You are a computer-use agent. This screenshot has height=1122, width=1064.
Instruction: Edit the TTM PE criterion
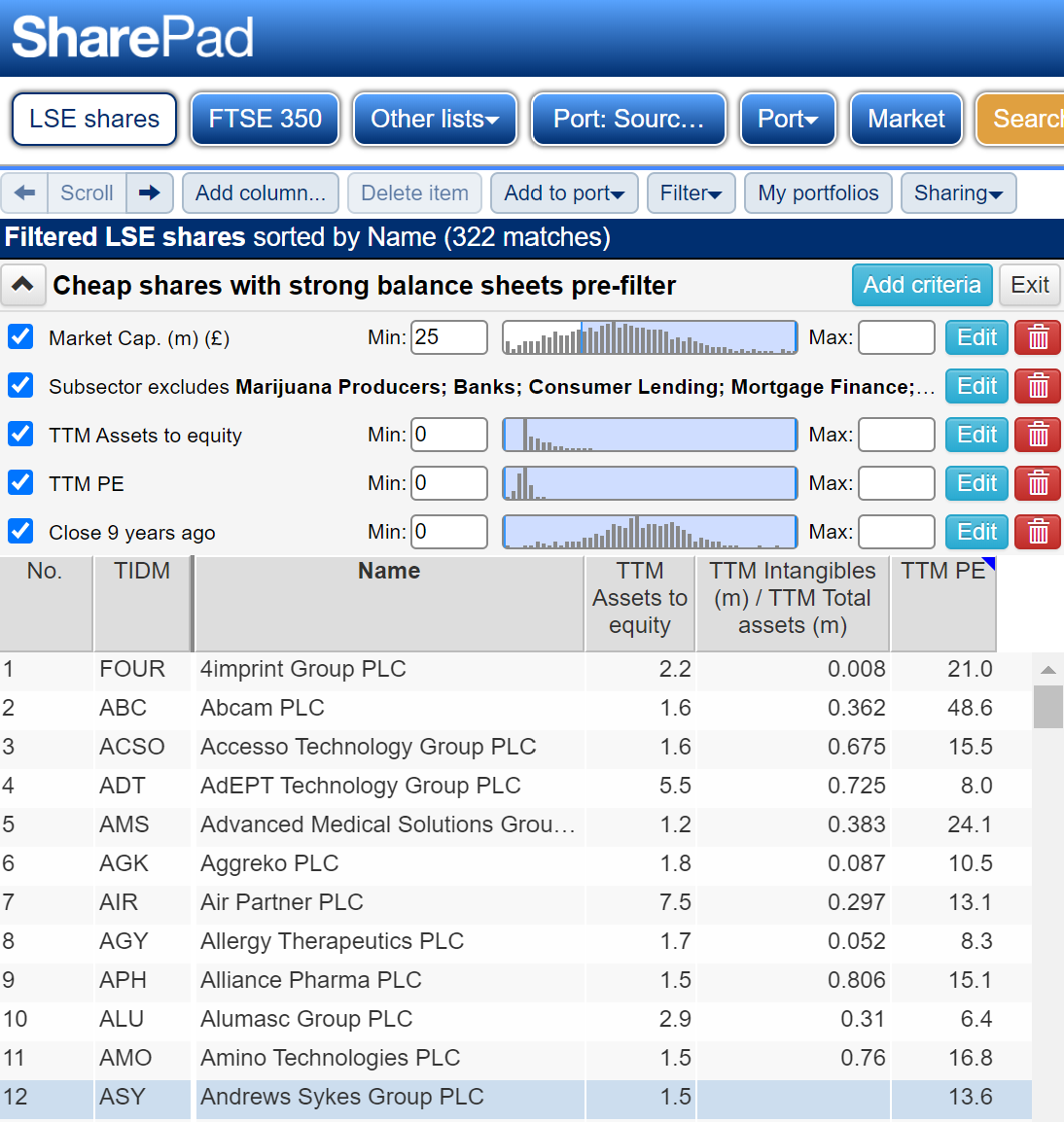[976, 484]
